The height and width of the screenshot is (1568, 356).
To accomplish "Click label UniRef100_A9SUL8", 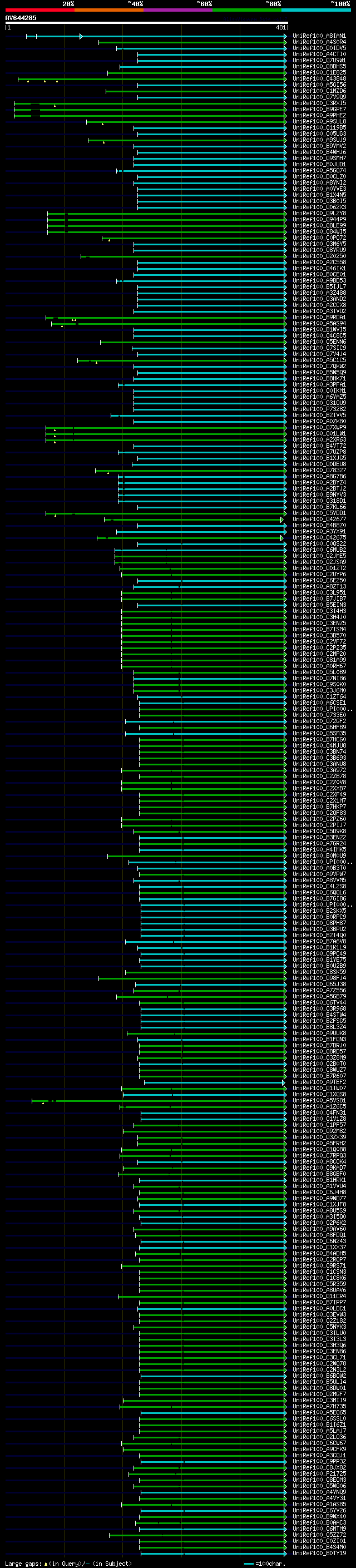I will coord(319,122).
